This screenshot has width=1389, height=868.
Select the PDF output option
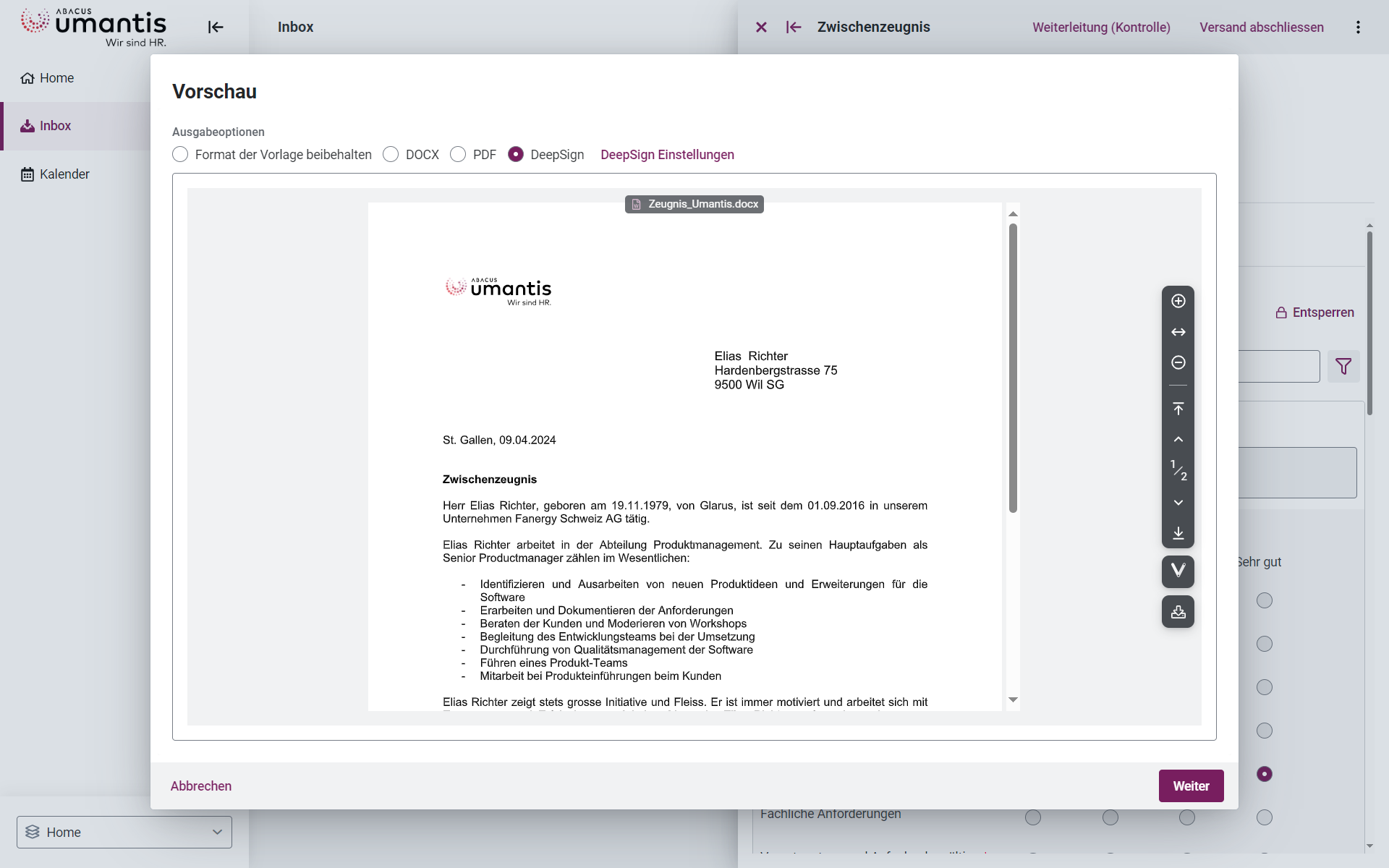pos(458,154)
